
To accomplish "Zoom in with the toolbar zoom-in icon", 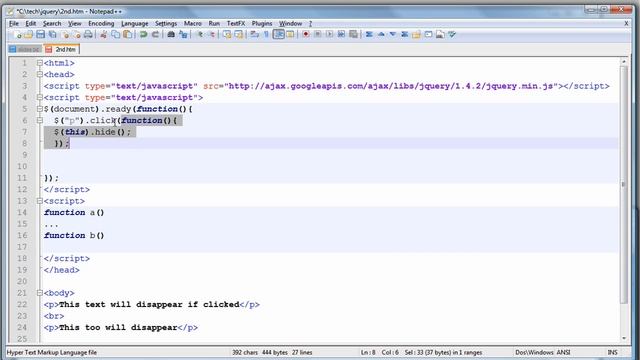I will pyautogui.click(x=200, y=35).
